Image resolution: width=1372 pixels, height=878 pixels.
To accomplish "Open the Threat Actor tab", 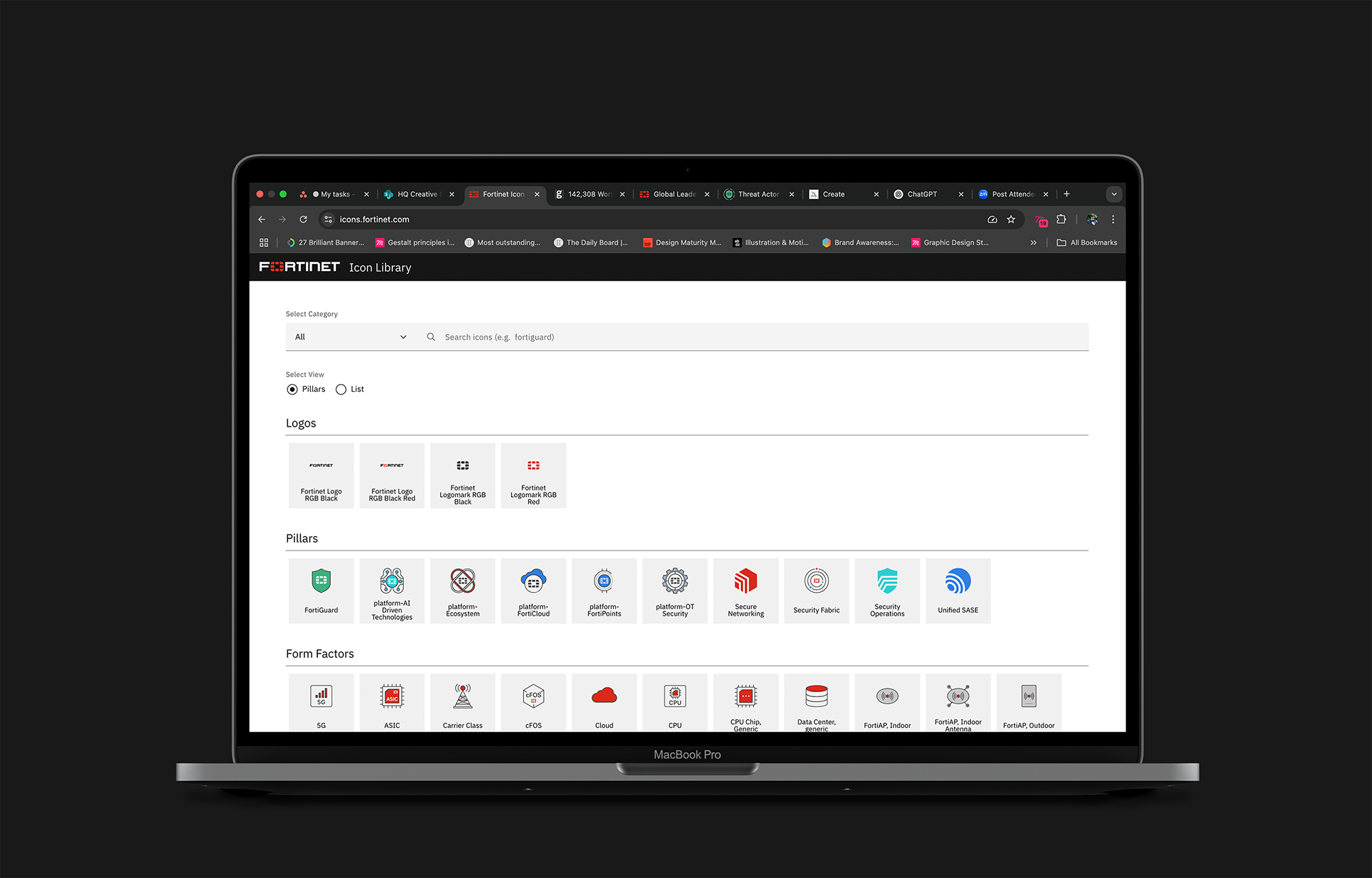I will (x=757, y=194).
